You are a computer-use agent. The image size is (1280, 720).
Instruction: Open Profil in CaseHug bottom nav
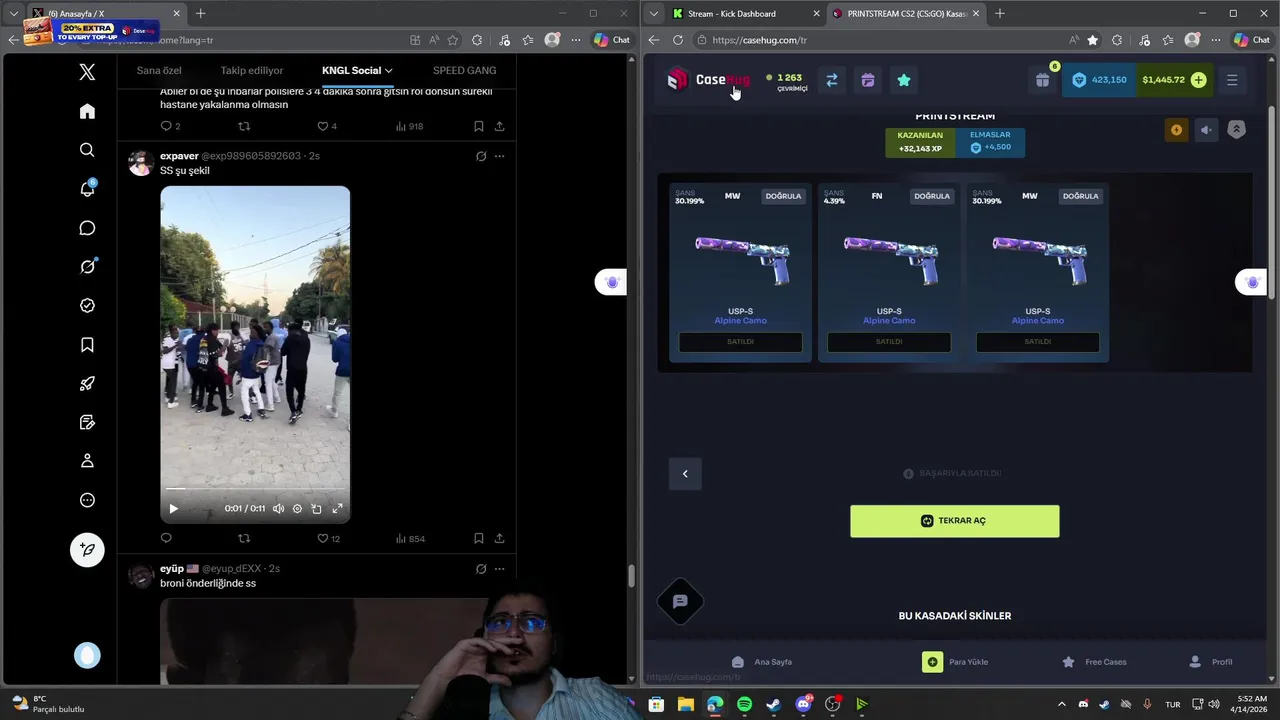click(x=1210, y=662)
